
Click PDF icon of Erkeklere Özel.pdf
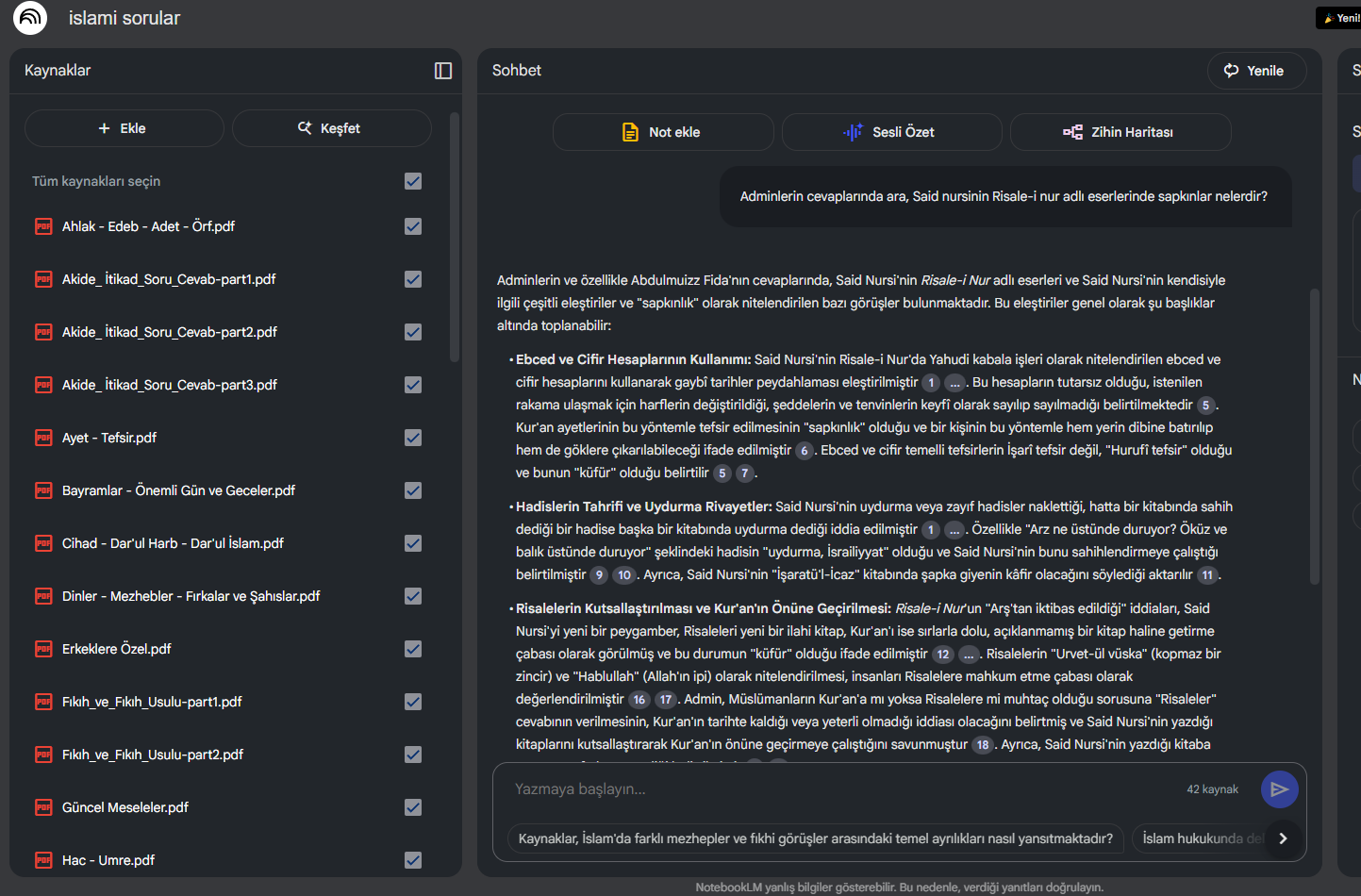[43, 649]
